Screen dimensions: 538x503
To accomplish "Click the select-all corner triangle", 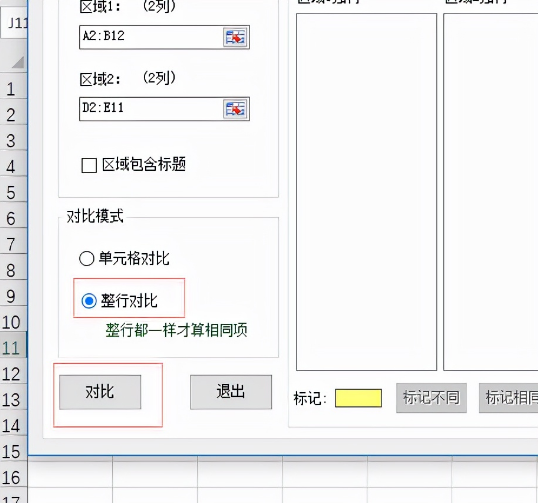I will [18, 62].
